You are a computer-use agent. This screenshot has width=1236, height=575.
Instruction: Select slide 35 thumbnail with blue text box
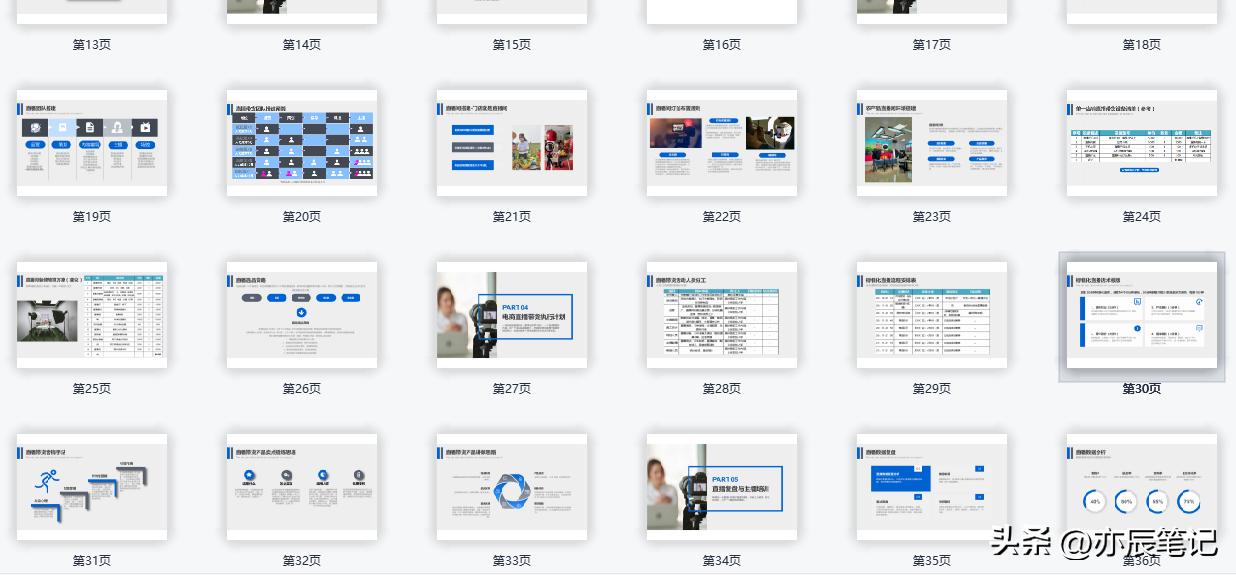932,487
